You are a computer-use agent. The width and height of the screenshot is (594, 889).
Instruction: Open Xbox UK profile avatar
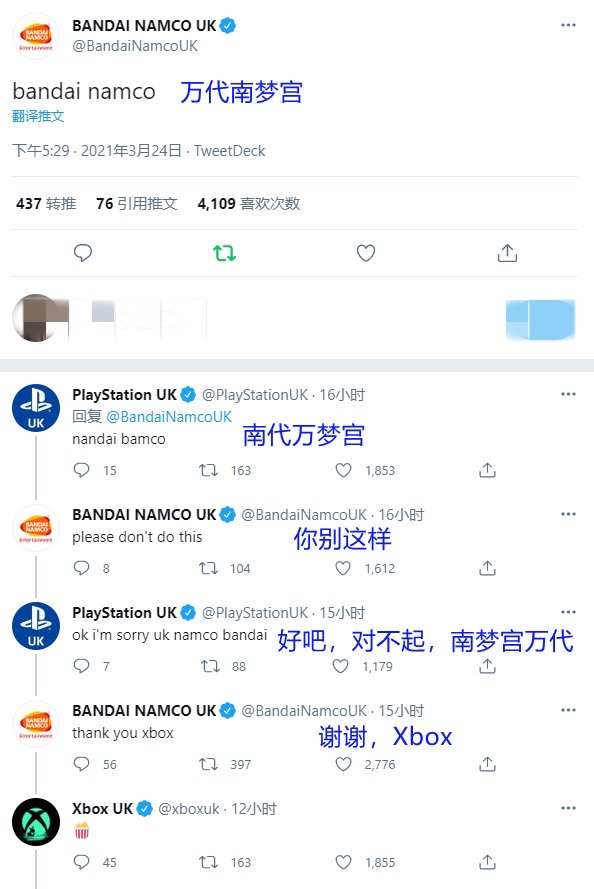pyautogui.click(x=36, y=822)
